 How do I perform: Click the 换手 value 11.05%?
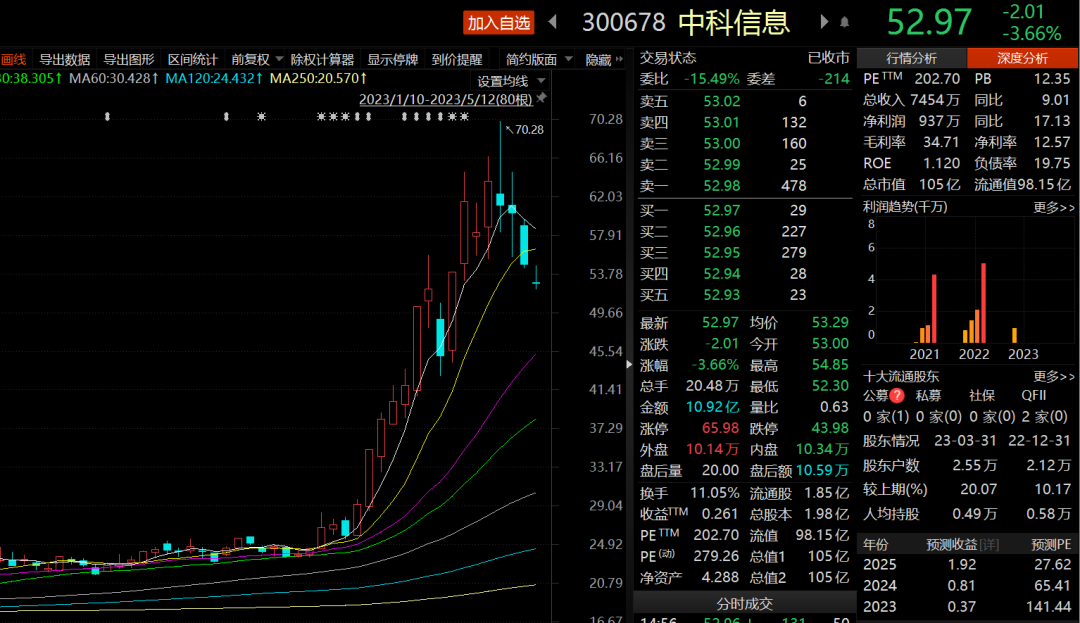[x=714, y=494]
